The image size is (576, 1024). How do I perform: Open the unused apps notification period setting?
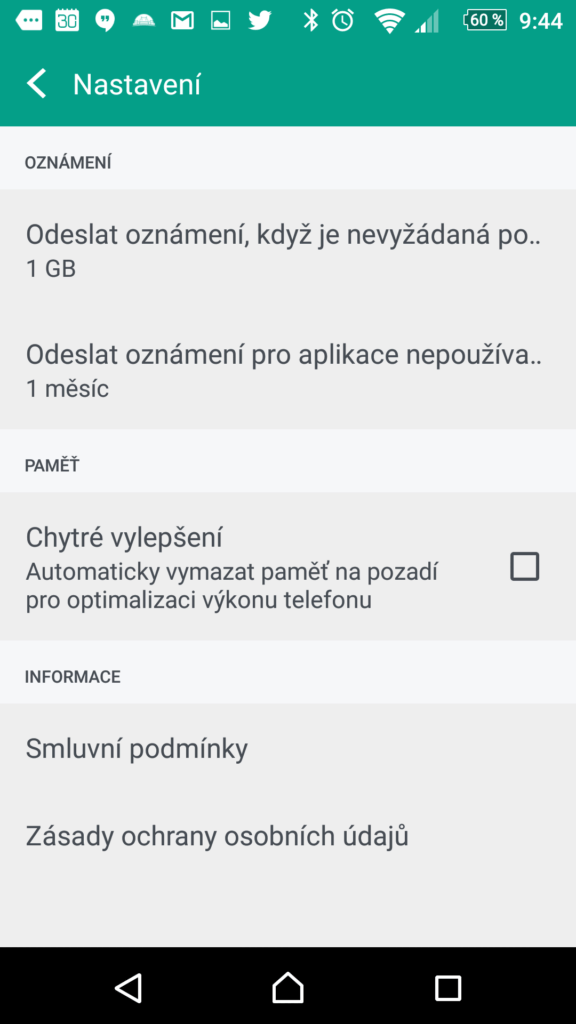pos(288,370)
